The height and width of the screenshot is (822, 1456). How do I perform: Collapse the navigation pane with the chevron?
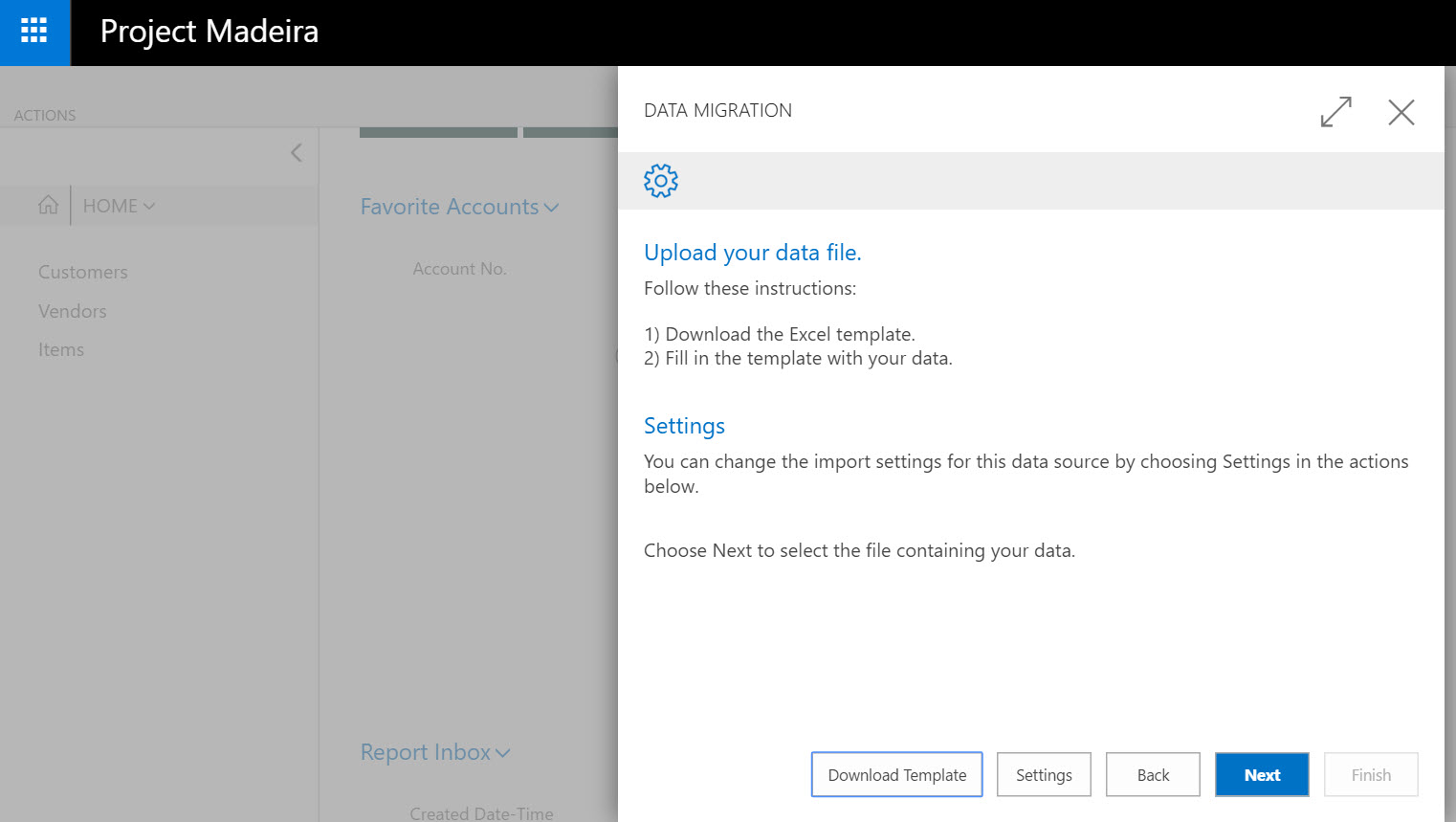pos(297,153)
